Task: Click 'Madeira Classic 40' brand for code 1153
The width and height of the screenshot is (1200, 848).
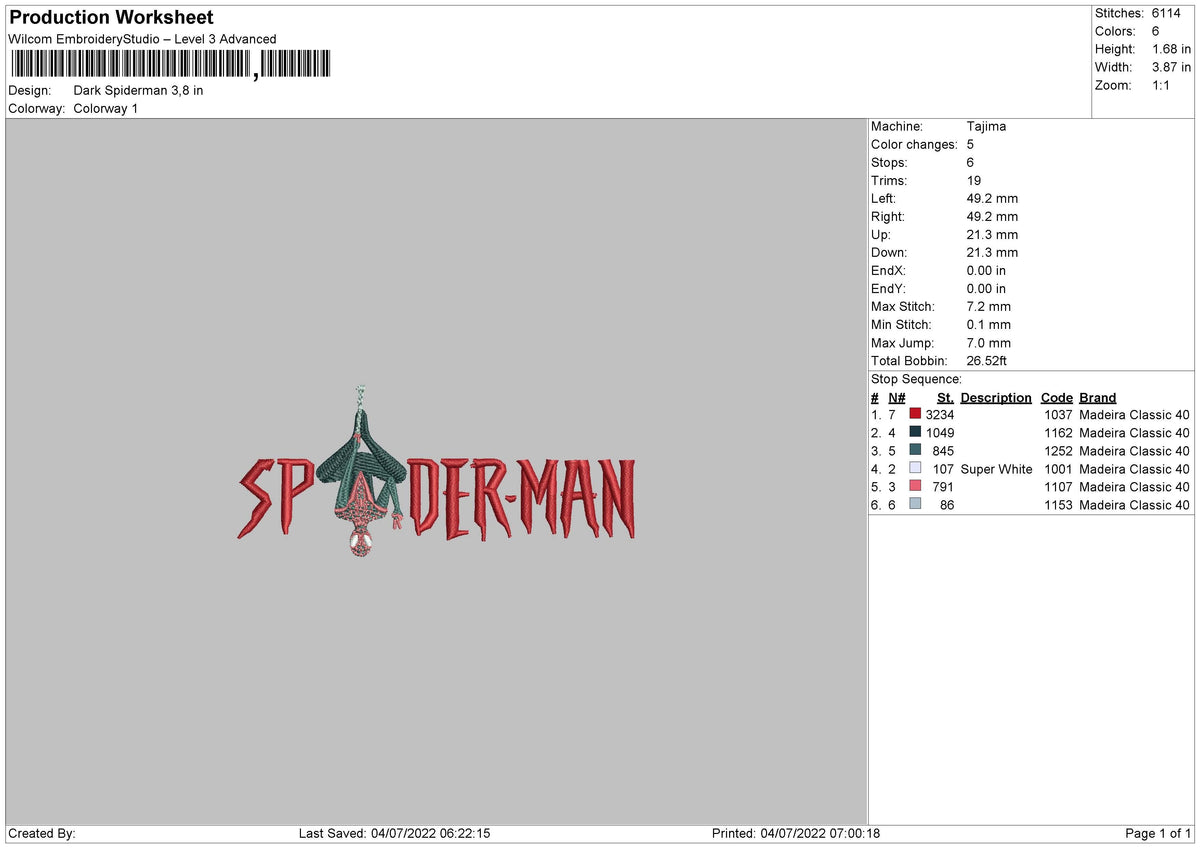Action: click(1135, 504)
